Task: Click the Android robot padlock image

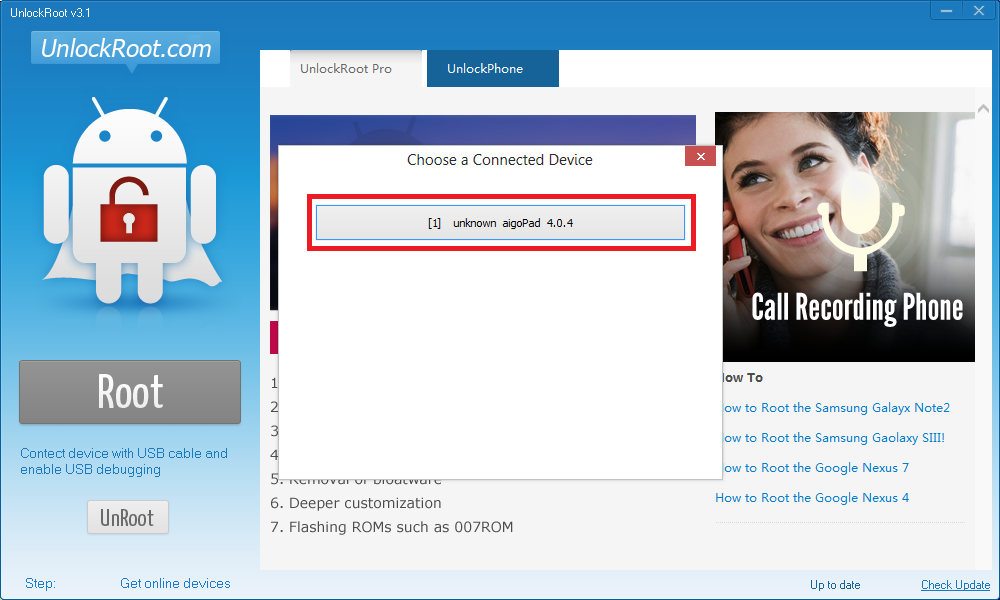Action: [131, 201]
